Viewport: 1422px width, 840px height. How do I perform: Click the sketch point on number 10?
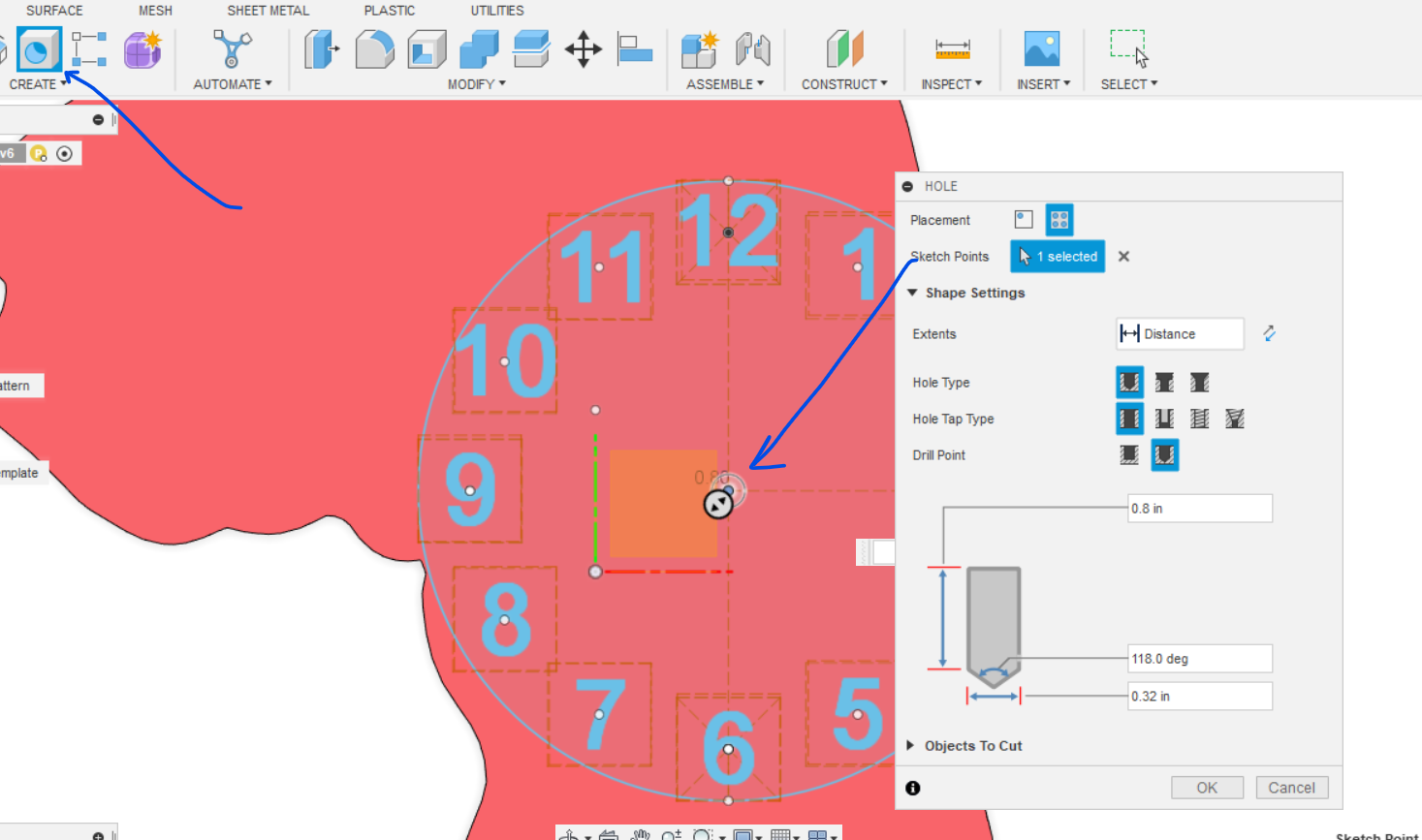tap(504, 361)
